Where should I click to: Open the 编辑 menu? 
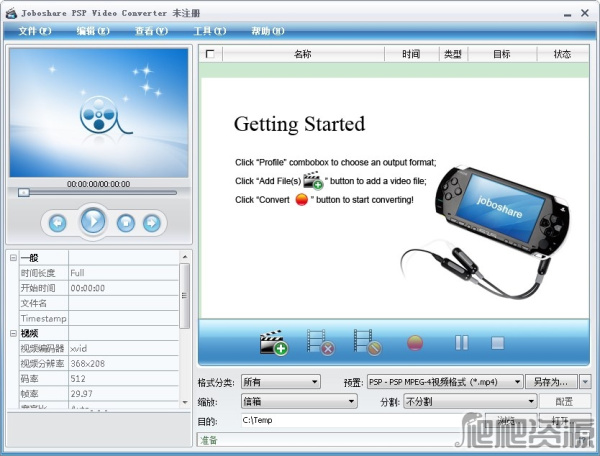pos(93,31)
